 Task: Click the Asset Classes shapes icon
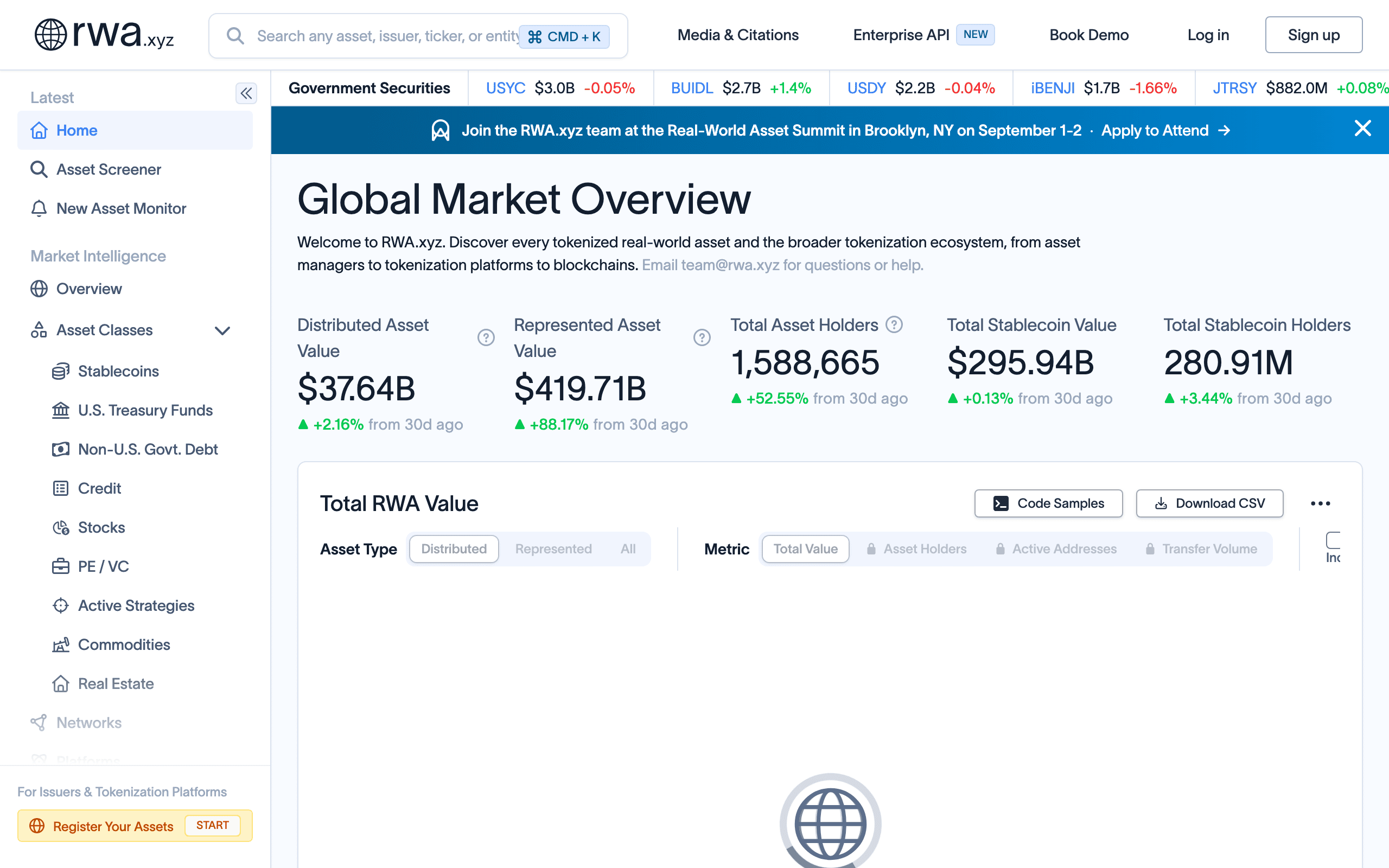[39, 330]
